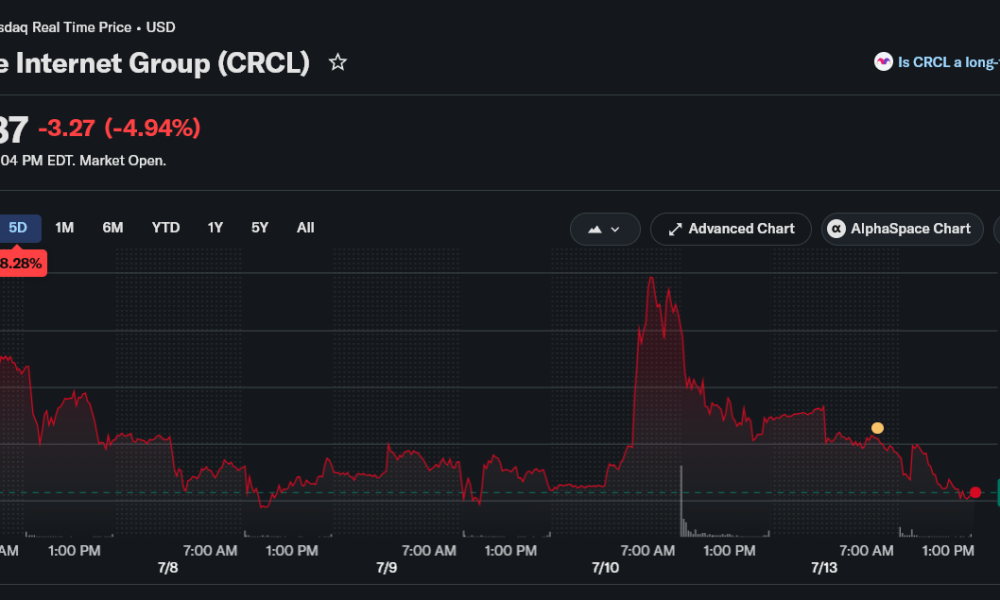The image size is (1000, 600).
Task: Select the YTD range tab
Action: pyautogui.click(x=166, y=228)
